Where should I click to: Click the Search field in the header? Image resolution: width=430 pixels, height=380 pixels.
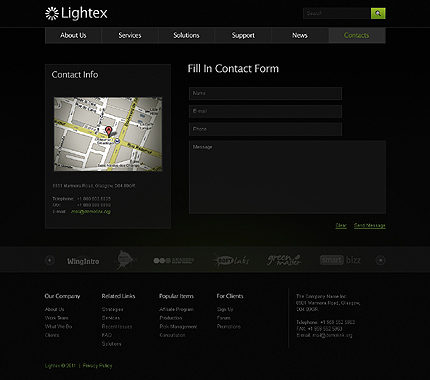(337, 13)
